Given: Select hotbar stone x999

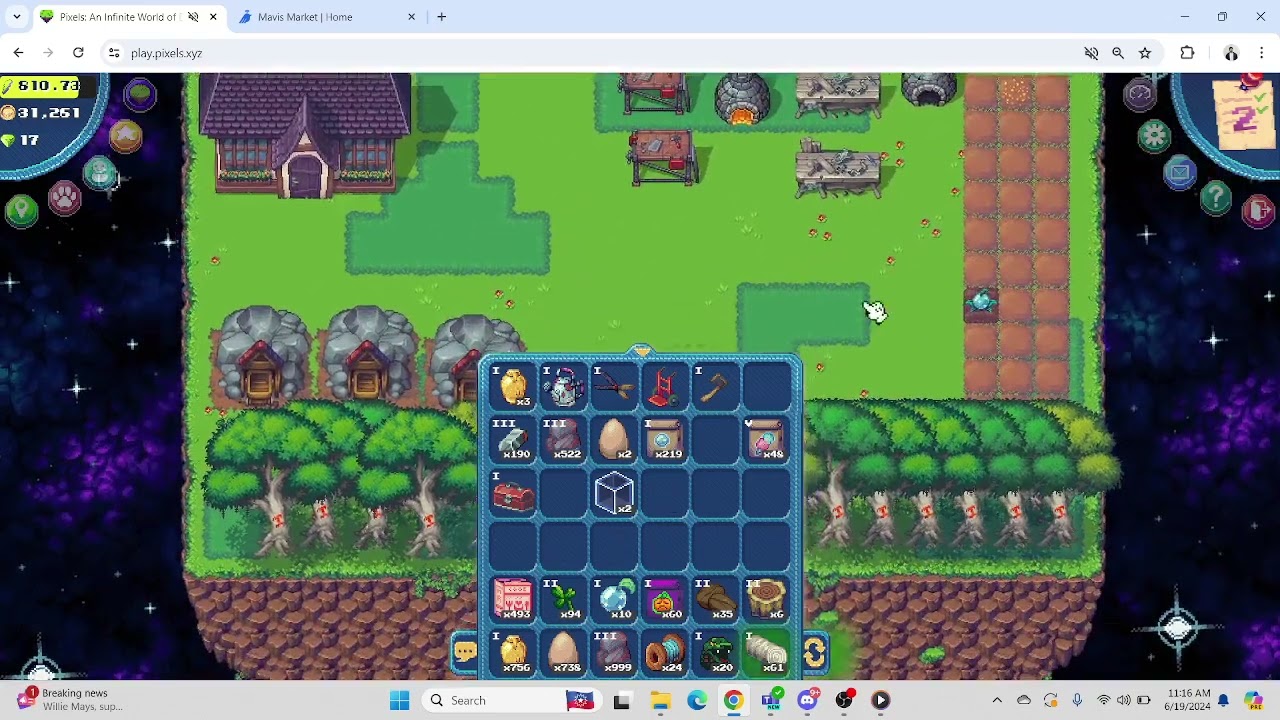Looking at the screenshot, I should pos(614,652).
